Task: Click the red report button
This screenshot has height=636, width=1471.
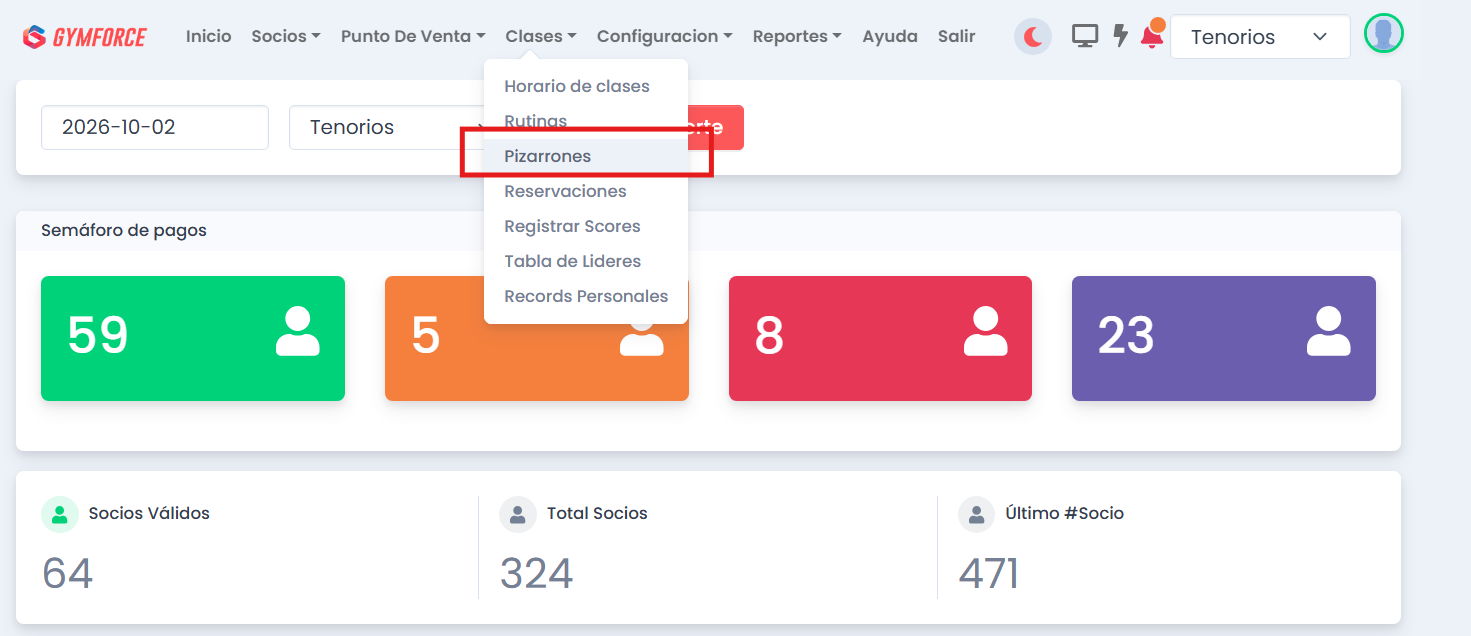Action: tap(716, 127)
